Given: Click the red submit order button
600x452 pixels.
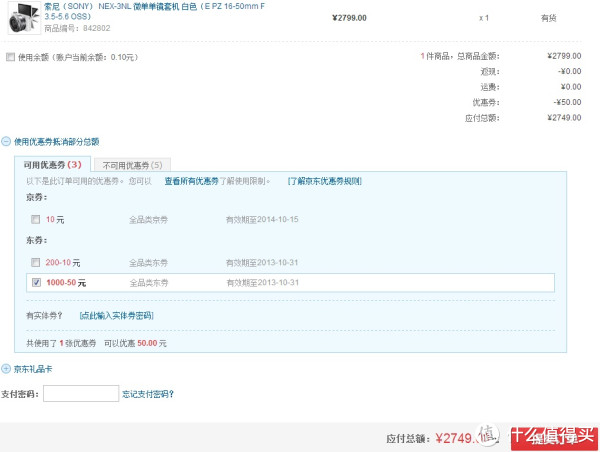Looking at the screenshot, I should 554,438.
